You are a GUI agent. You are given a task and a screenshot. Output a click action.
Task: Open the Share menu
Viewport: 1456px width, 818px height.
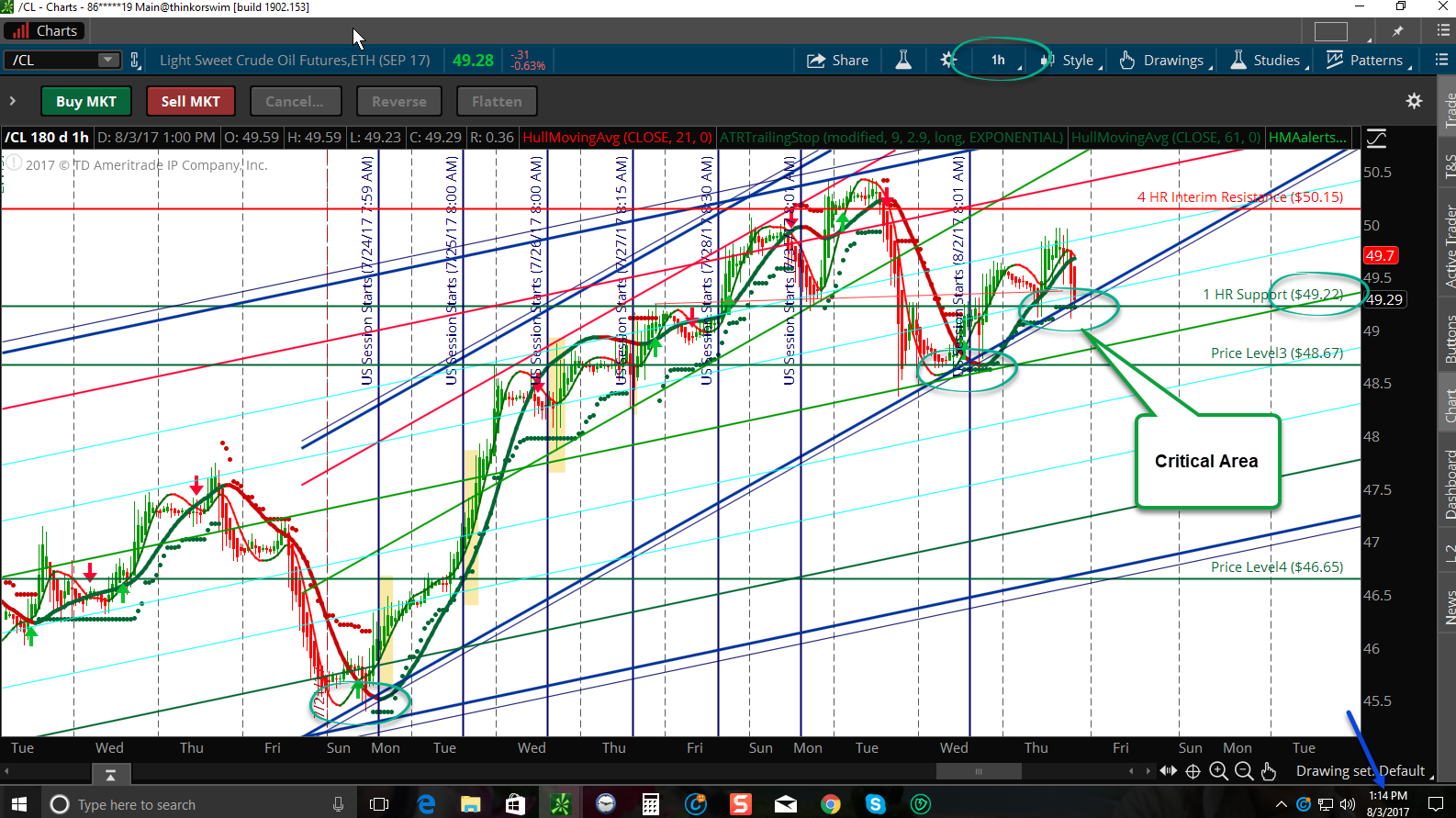tap(837, 61)
